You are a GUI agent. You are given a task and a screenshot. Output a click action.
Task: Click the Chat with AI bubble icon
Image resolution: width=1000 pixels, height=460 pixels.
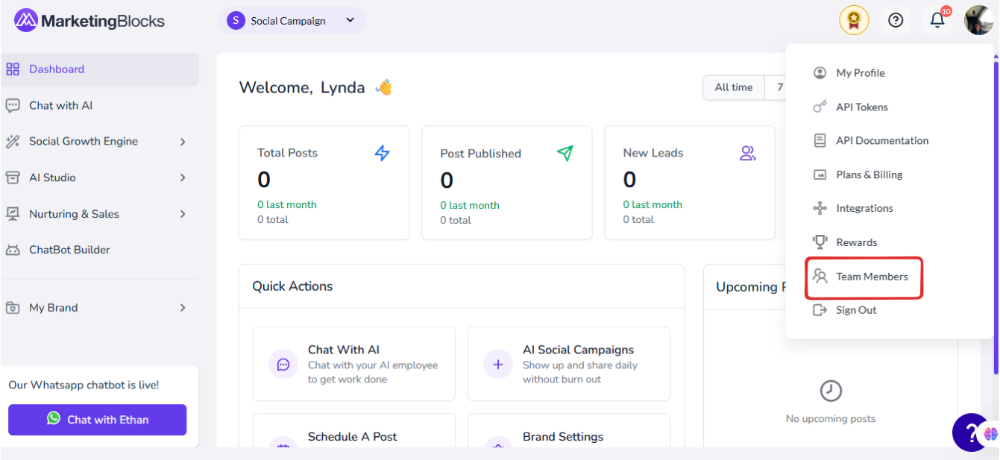(13, 105)
